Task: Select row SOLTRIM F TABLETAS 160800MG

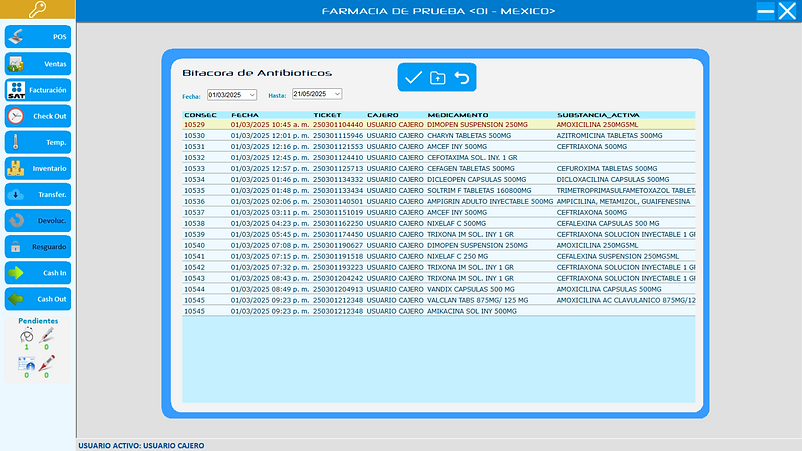Action: click(x=438, y=190)
